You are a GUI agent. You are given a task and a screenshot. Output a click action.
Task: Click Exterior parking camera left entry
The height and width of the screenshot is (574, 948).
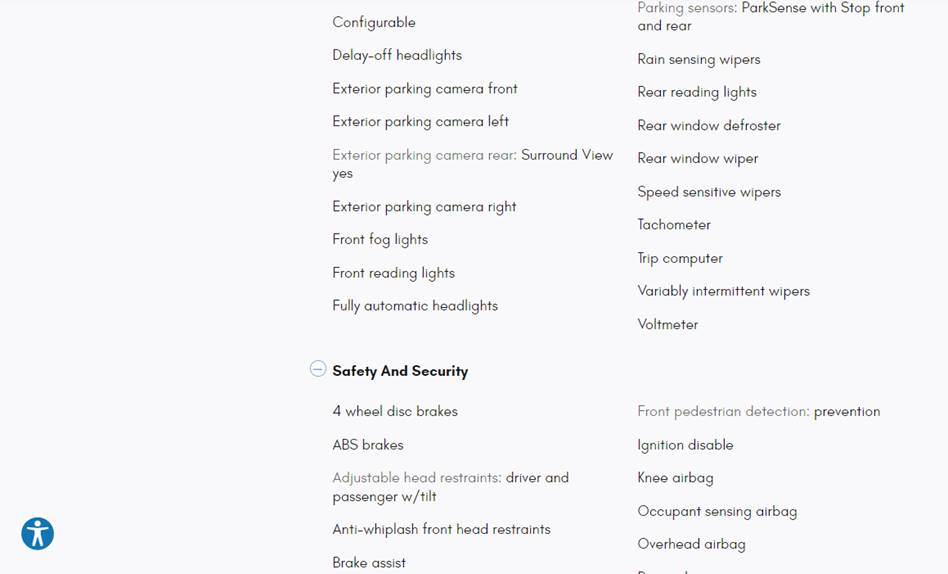[421, 122]
